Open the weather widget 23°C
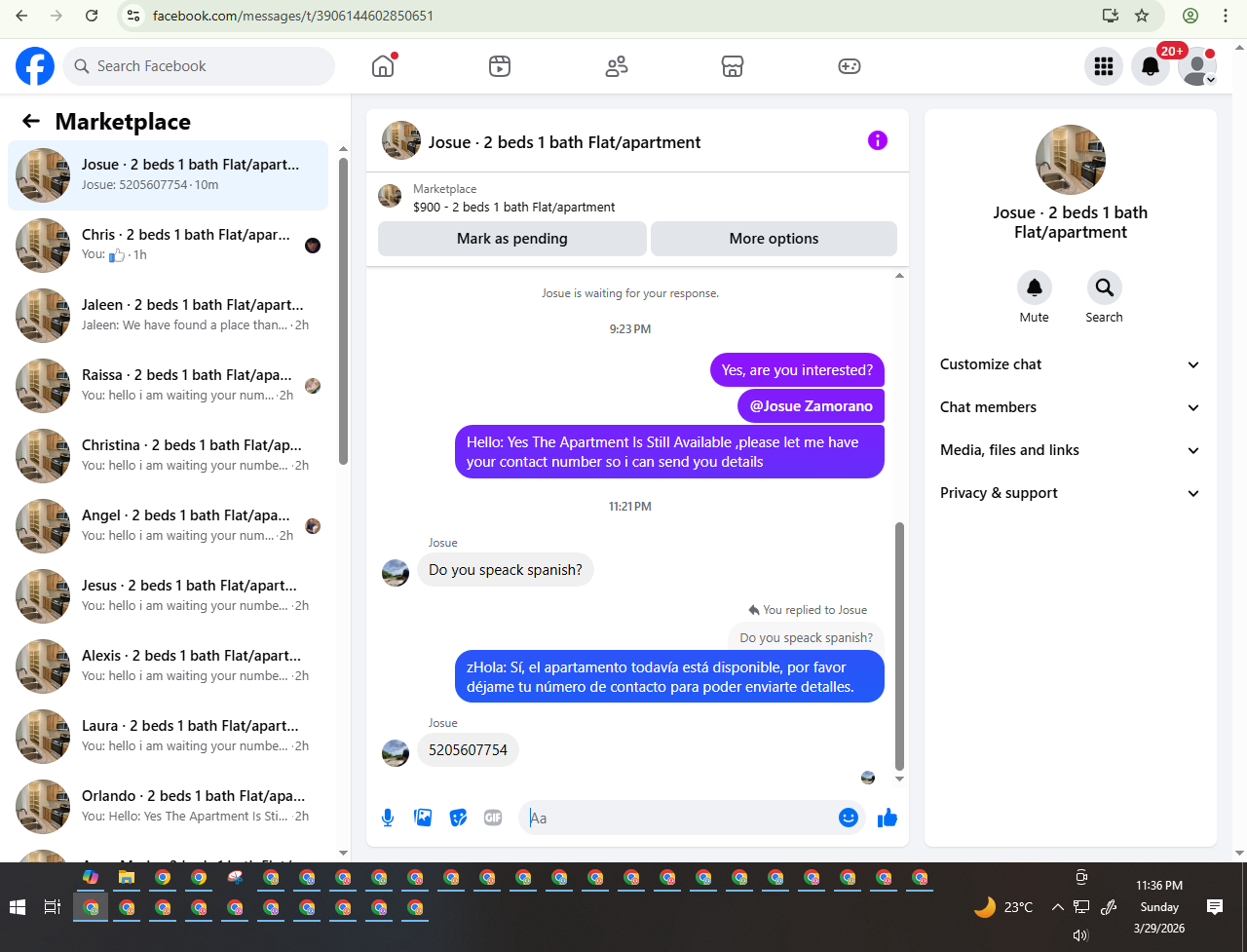The height and width of the screenshot is (952, 1247). click(x=1003, y=907)
